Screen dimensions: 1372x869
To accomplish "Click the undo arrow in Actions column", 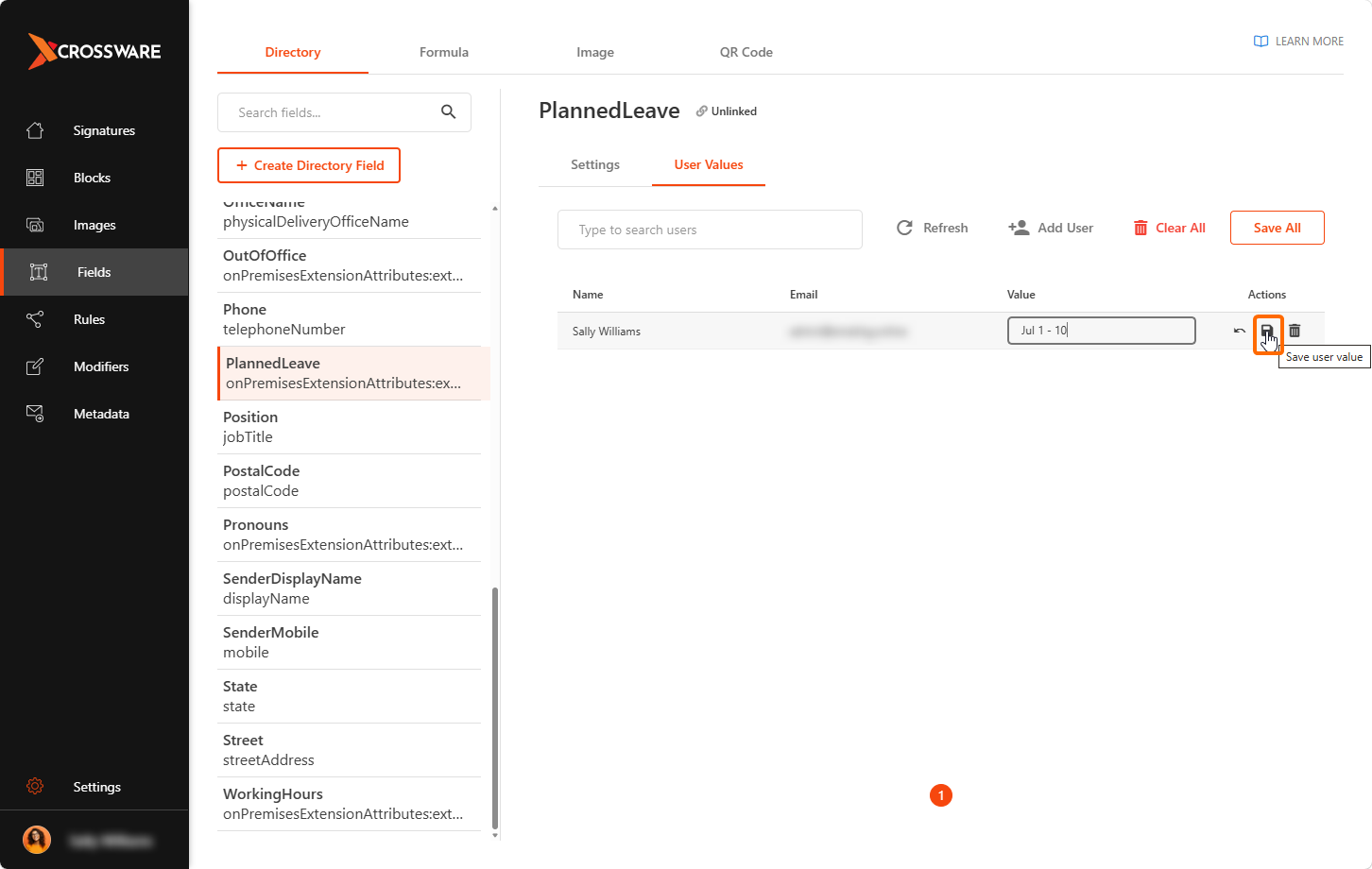I will point(1239,331).
